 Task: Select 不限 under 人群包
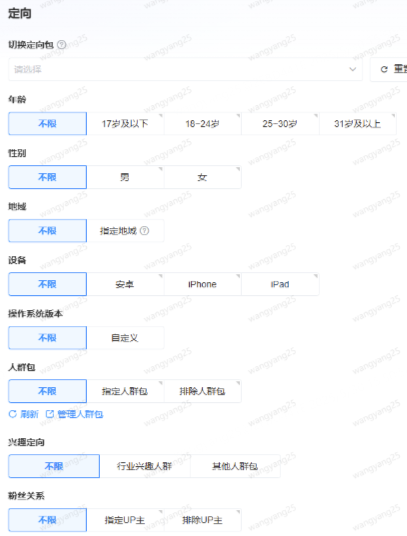tap(48, 391)
